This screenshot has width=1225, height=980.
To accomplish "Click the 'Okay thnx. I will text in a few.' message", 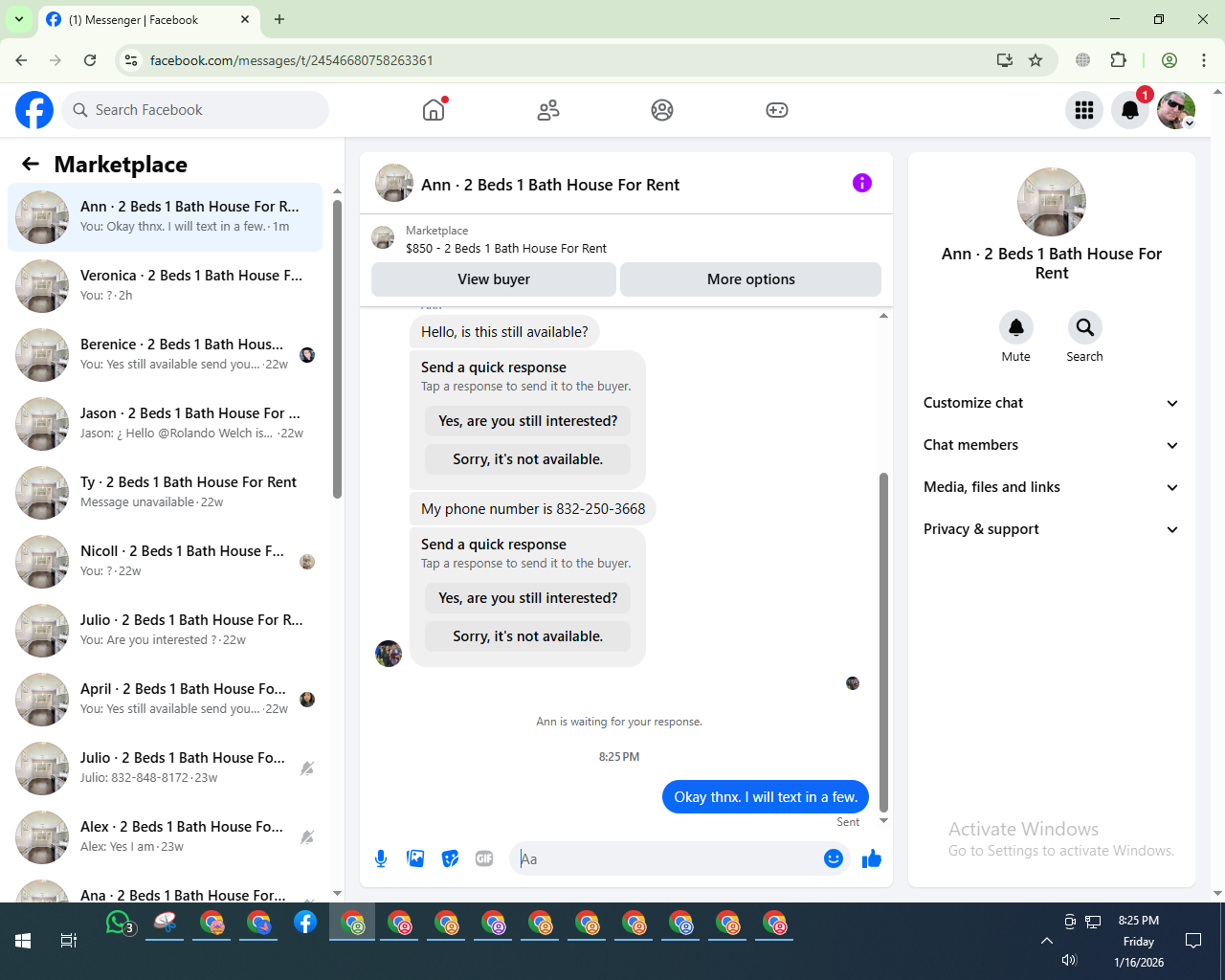I will [766, 797].
